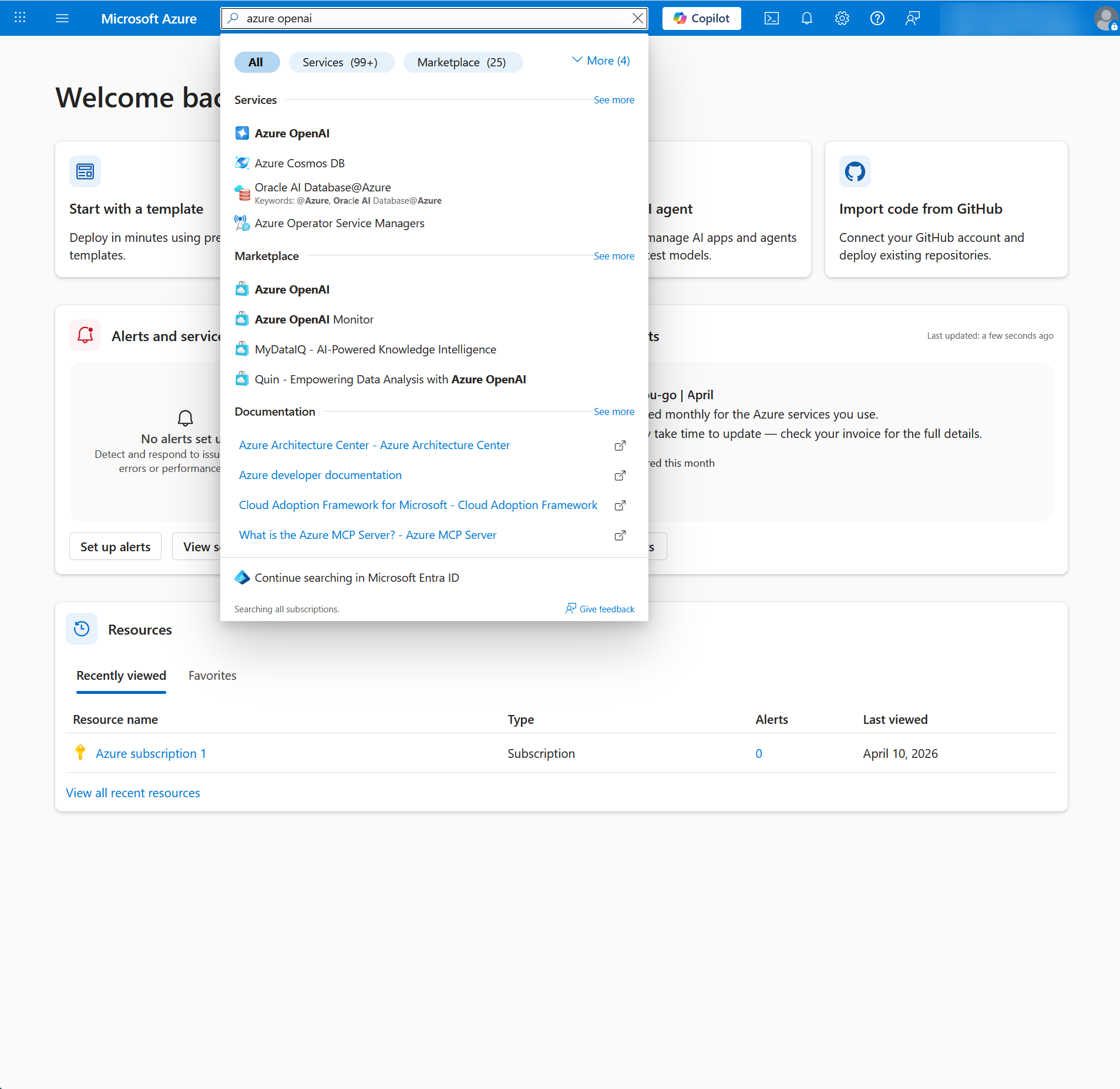
Task: Switch to the Favorites tab
Action: [x=213, y=676]
